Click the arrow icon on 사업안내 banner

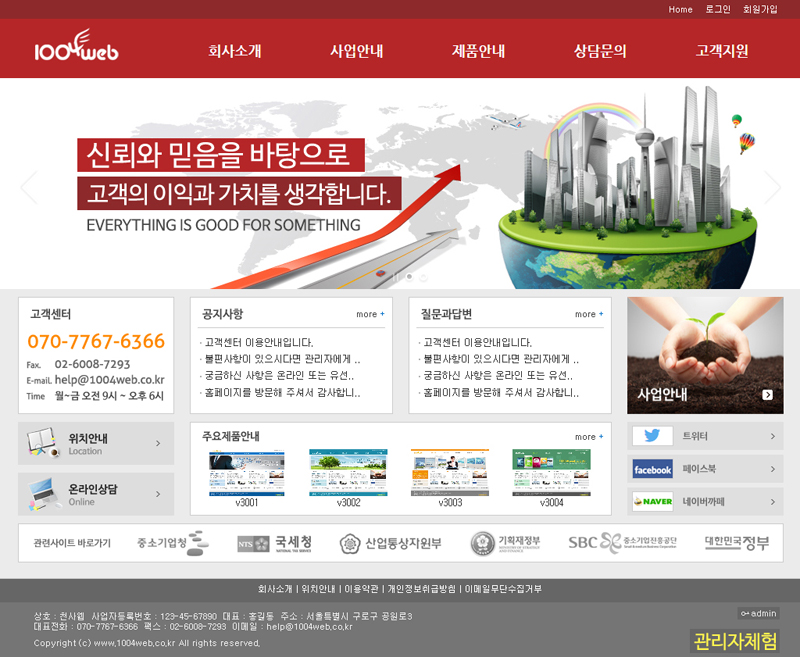(767, 395)
